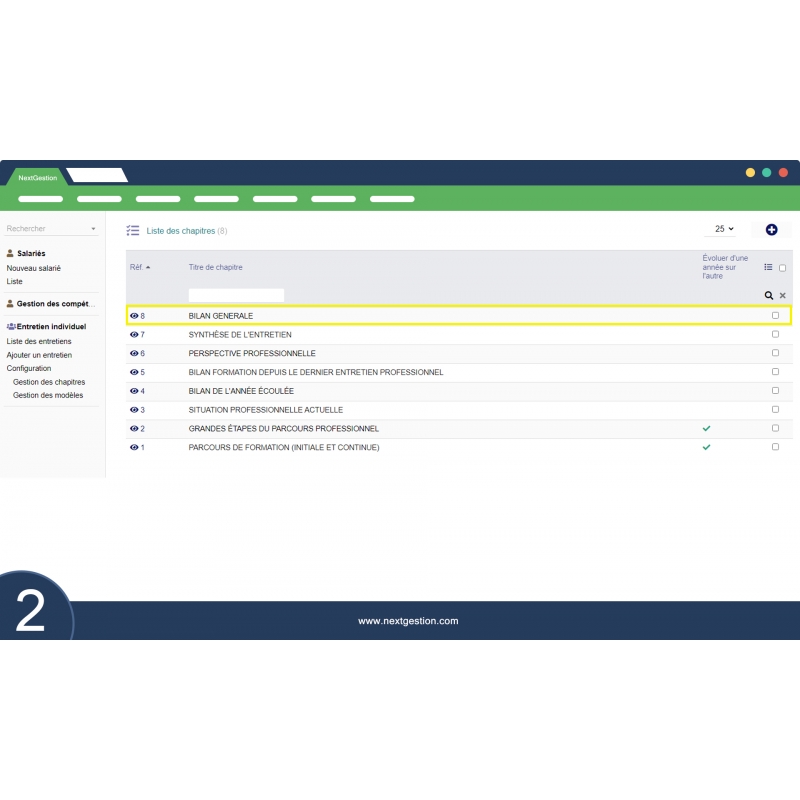Click the list icon in the table header
The height and width of the screenshot is (800, 800).
pyautogui.click(x=768, y=267)
